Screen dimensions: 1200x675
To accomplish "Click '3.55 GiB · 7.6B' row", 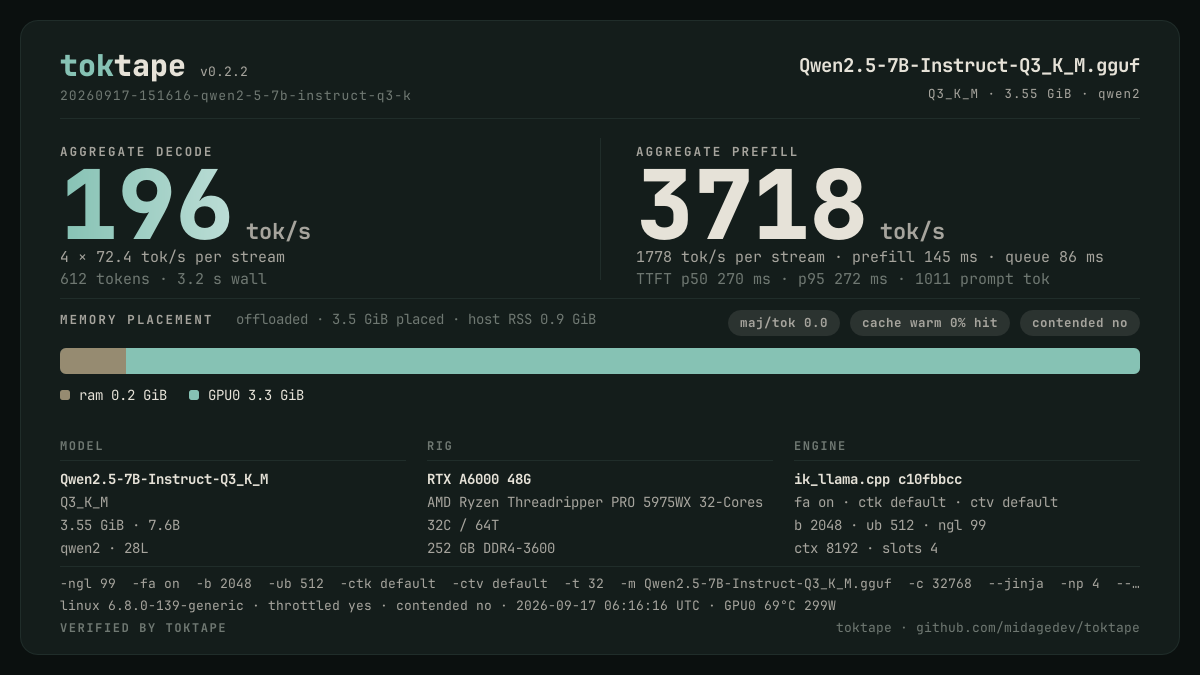I will 120,525.
